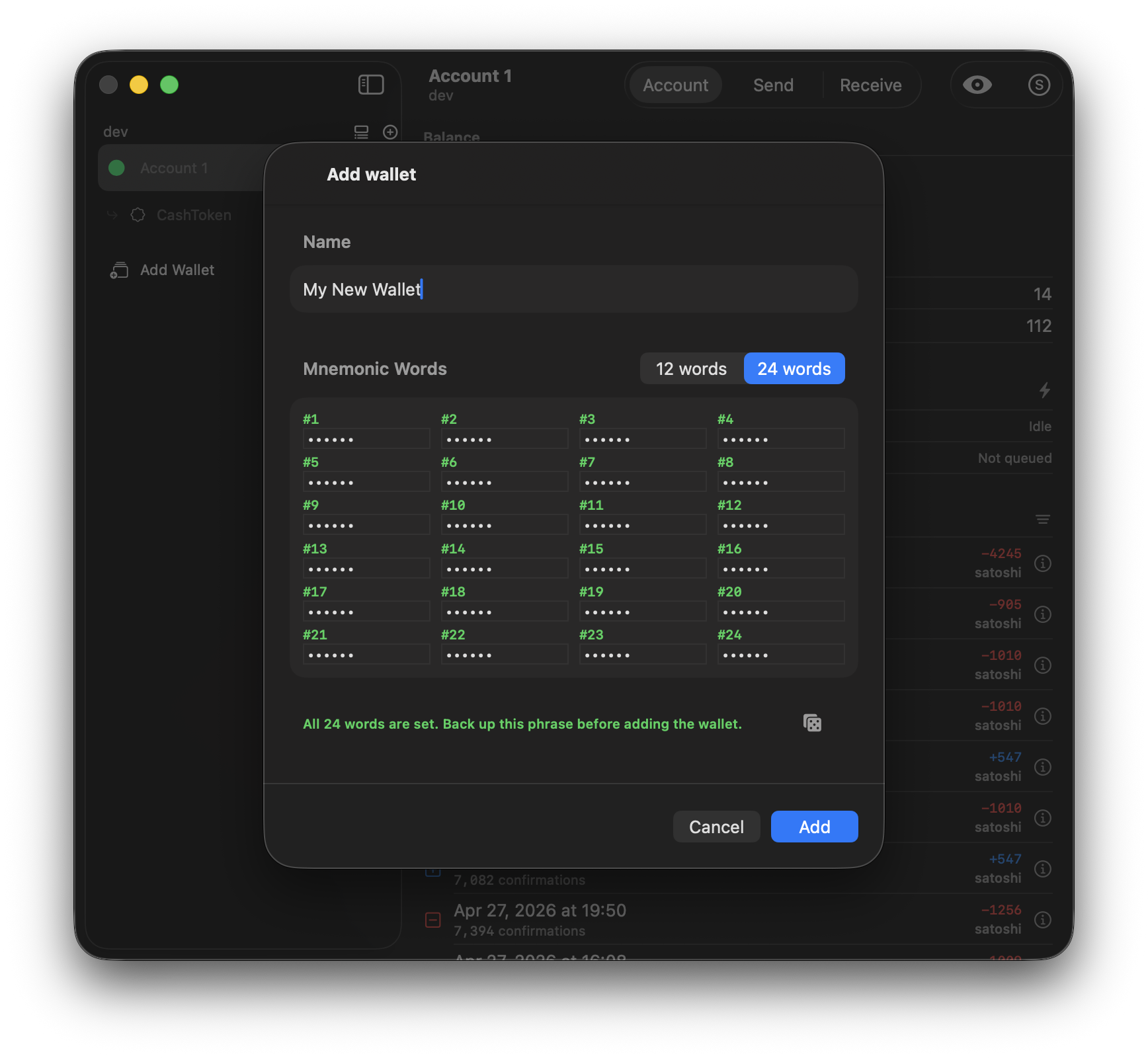
Task: Click the lightning bolt icon
Action: pos(1044,390)
